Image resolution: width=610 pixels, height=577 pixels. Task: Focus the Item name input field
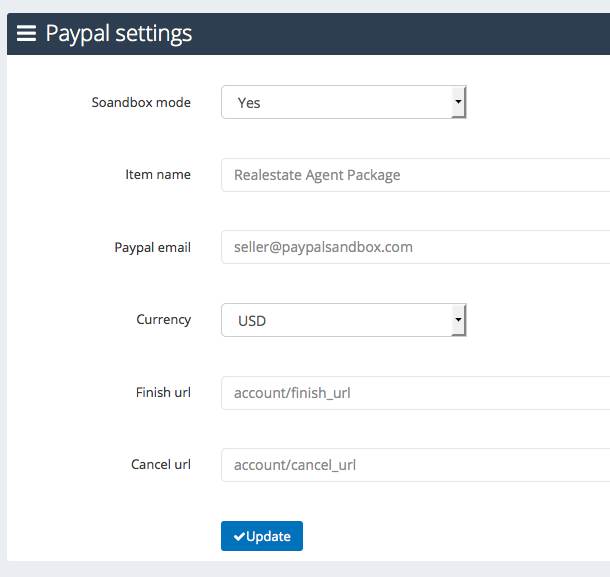click(415, 175)
